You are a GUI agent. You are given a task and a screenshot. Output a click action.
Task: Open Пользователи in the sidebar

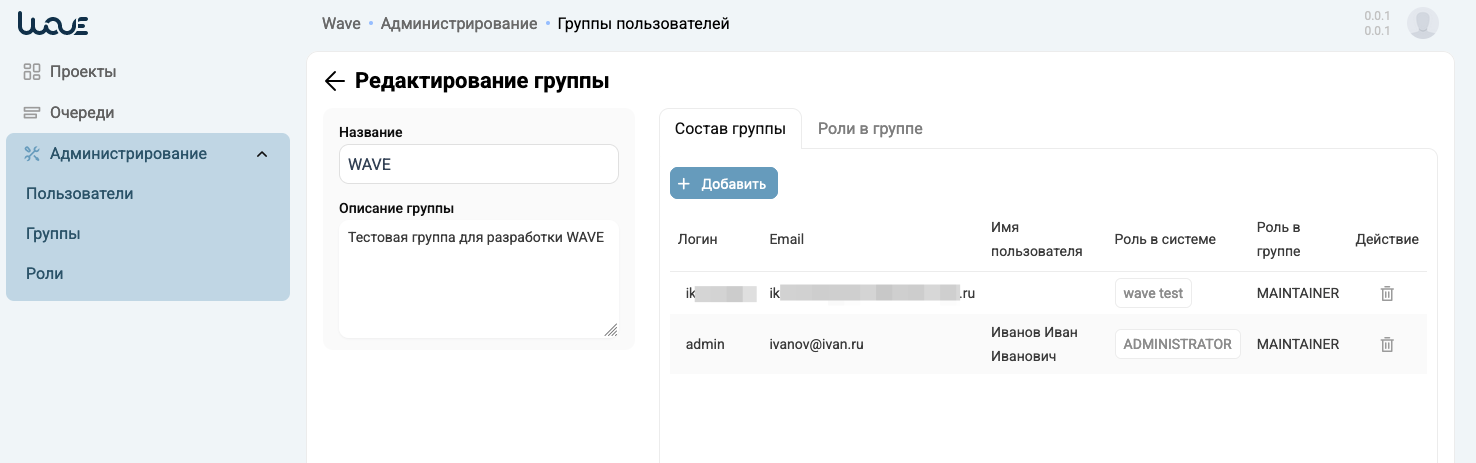pyautogui.click(x=79, y=194)
